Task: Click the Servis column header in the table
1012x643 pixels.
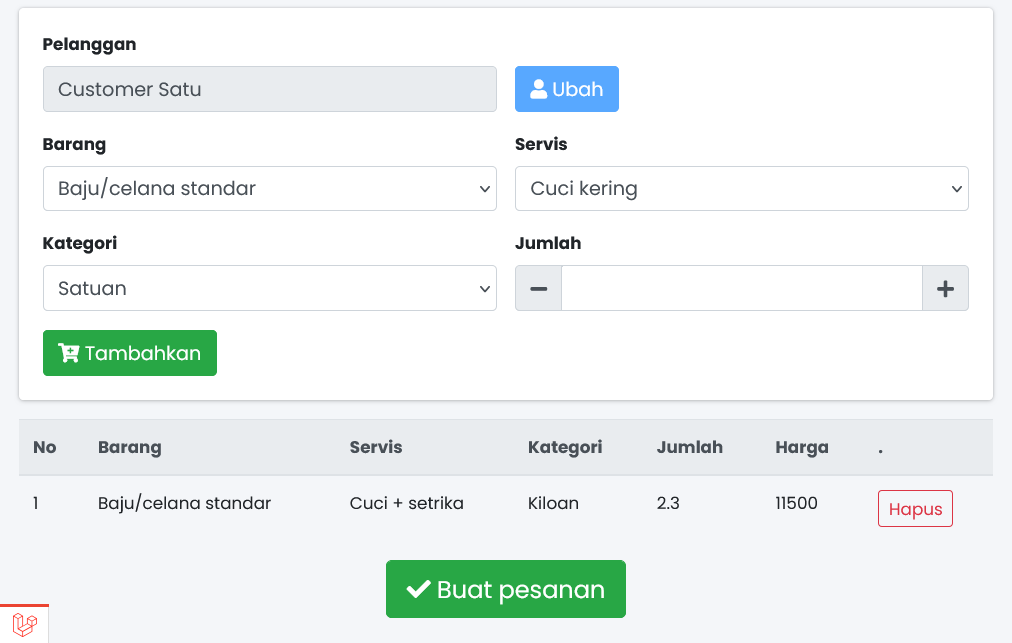Action: click(x=375, y=447)
